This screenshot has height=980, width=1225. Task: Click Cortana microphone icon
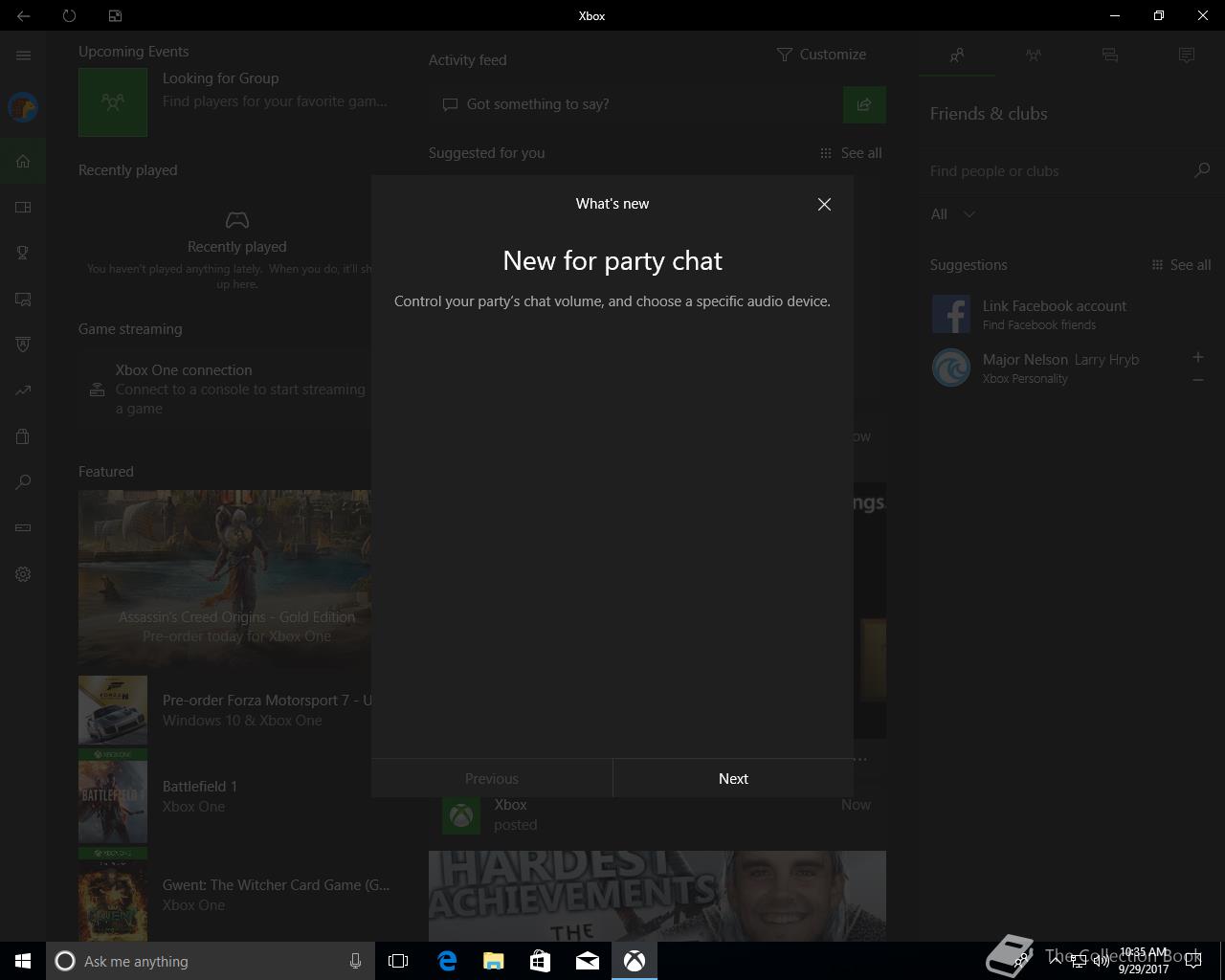355,961
